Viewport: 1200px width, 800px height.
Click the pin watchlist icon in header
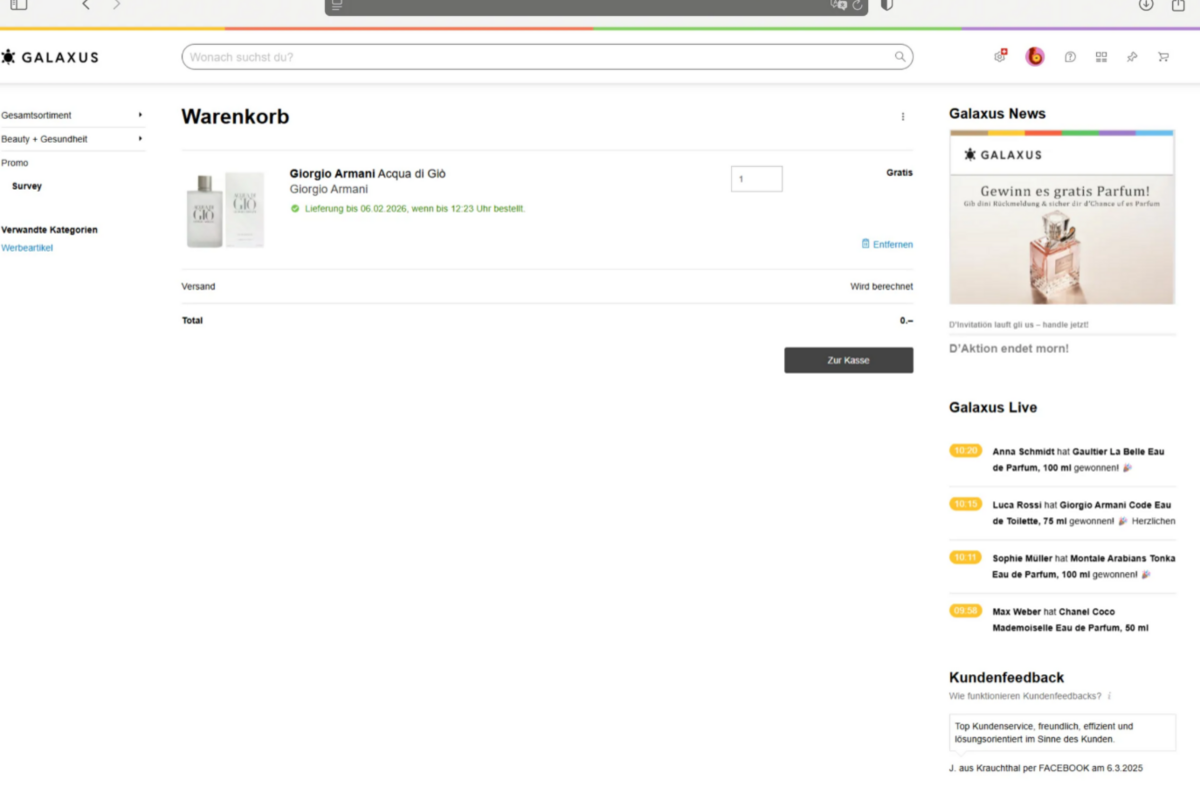coord(1132,57)
